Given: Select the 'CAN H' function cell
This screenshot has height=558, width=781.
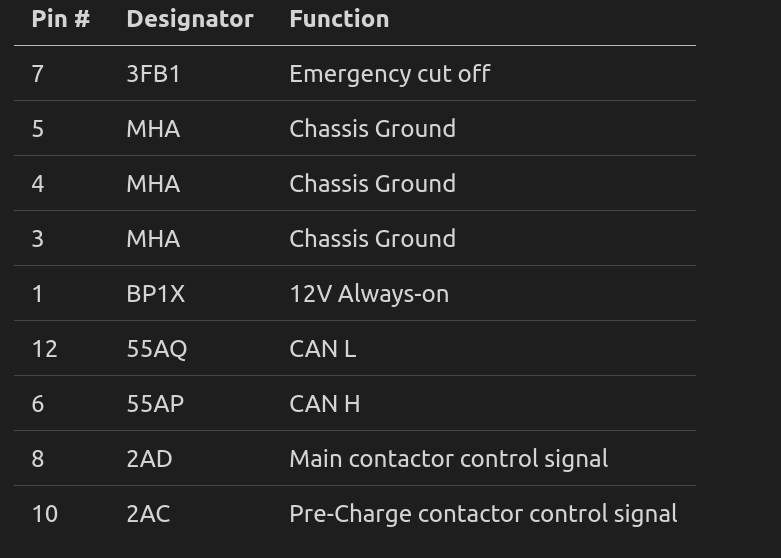Looking at the screenshot, I should [x=324, y=404].
